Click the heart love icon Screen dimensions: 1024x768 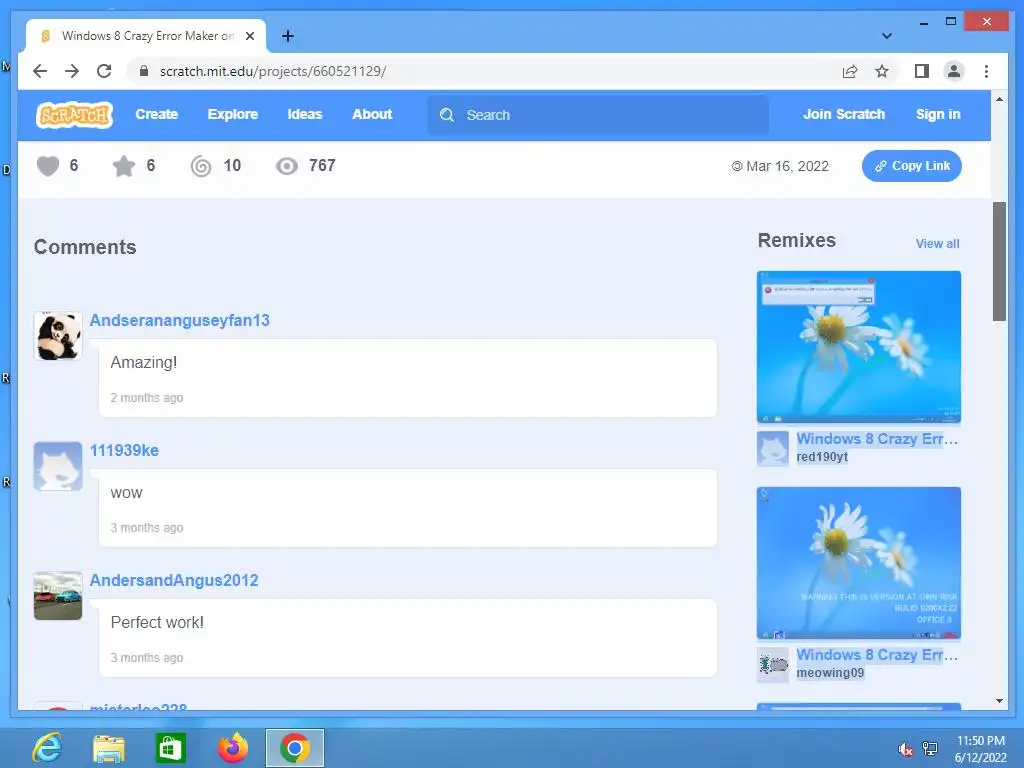pos(48,166)
